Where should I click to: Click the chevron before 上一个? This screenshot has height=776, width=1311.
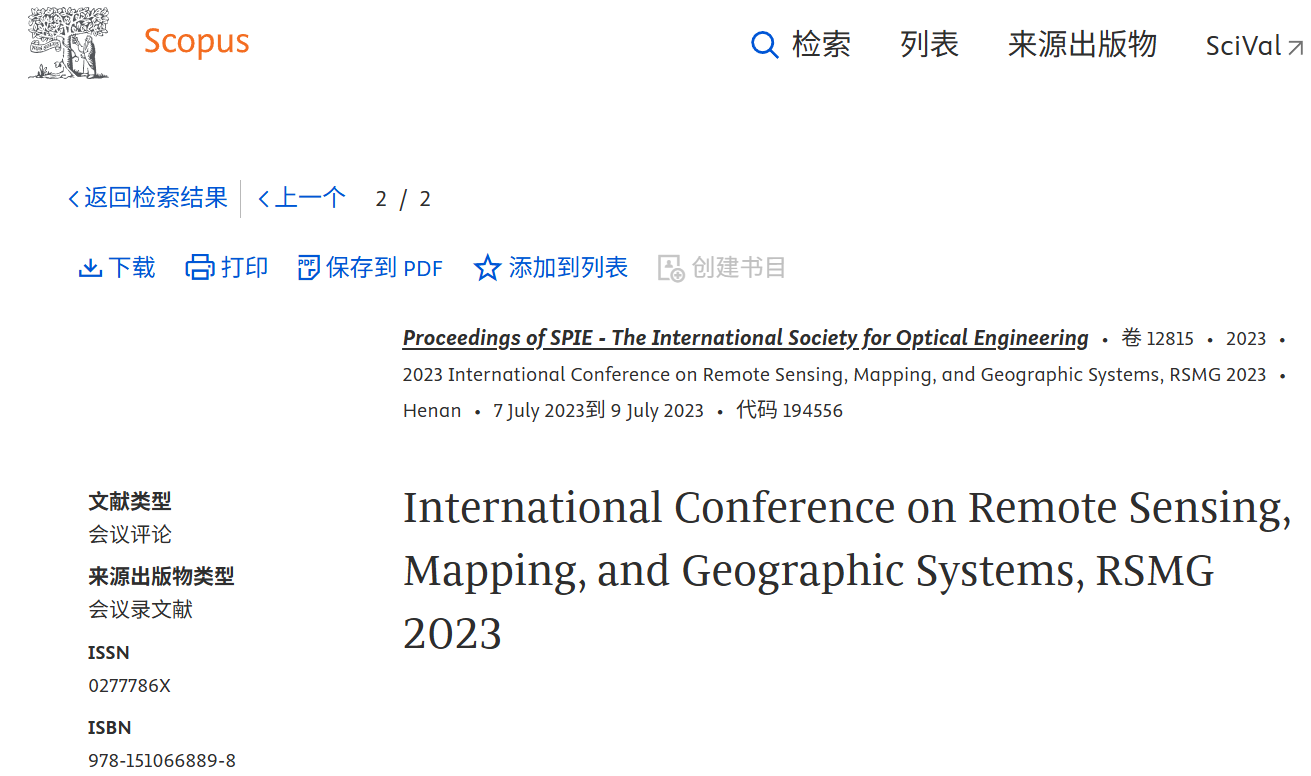[264, 199]
